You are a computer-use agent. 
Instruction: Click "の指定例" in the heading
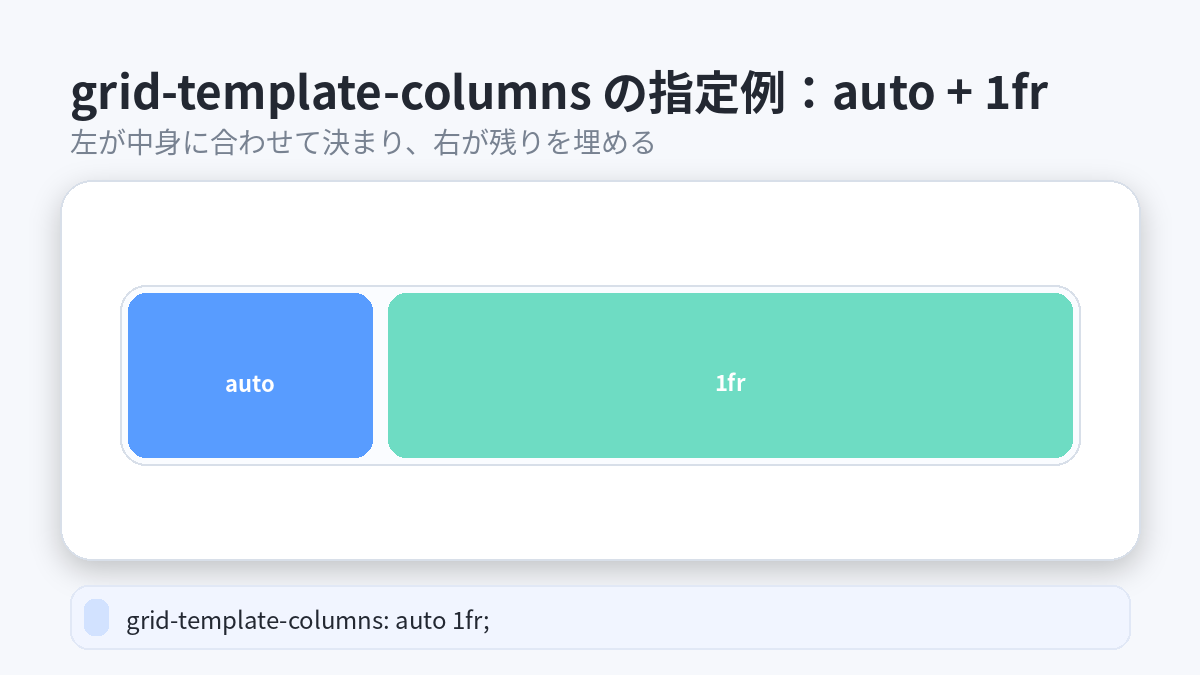click(x=710, y=95)
